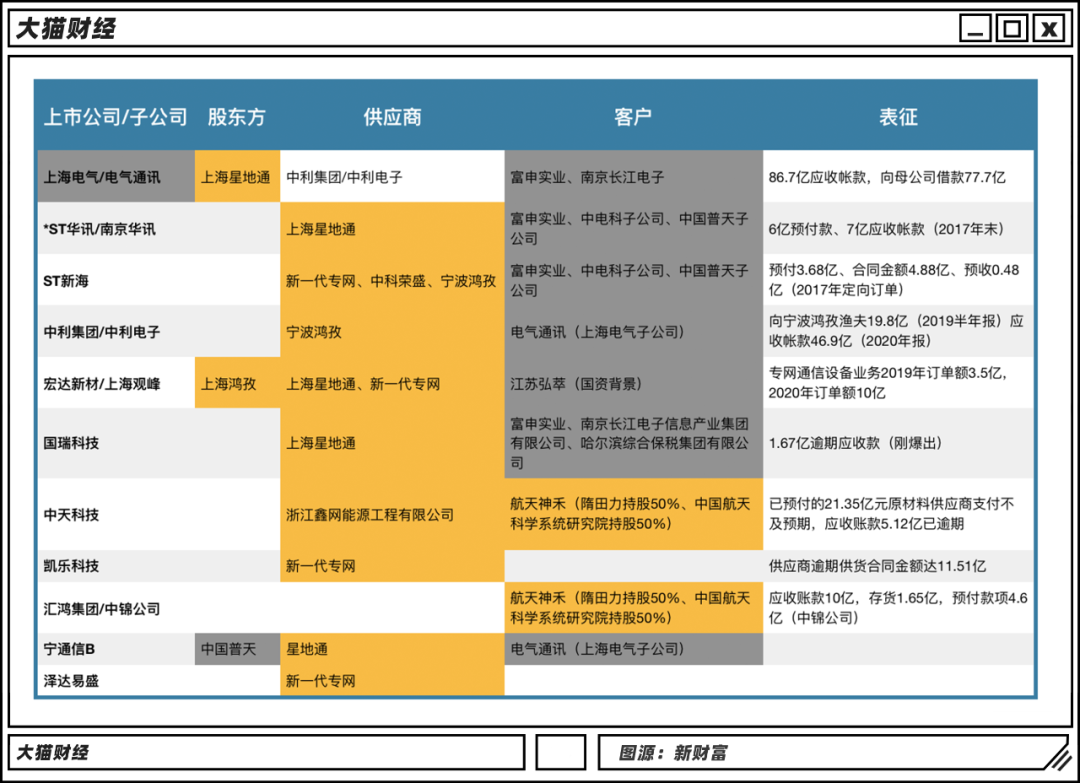The image size is (1080, 783).
Task: Click 电气通讯 customer cell in 中利集团 row
Action: (633, 331)
